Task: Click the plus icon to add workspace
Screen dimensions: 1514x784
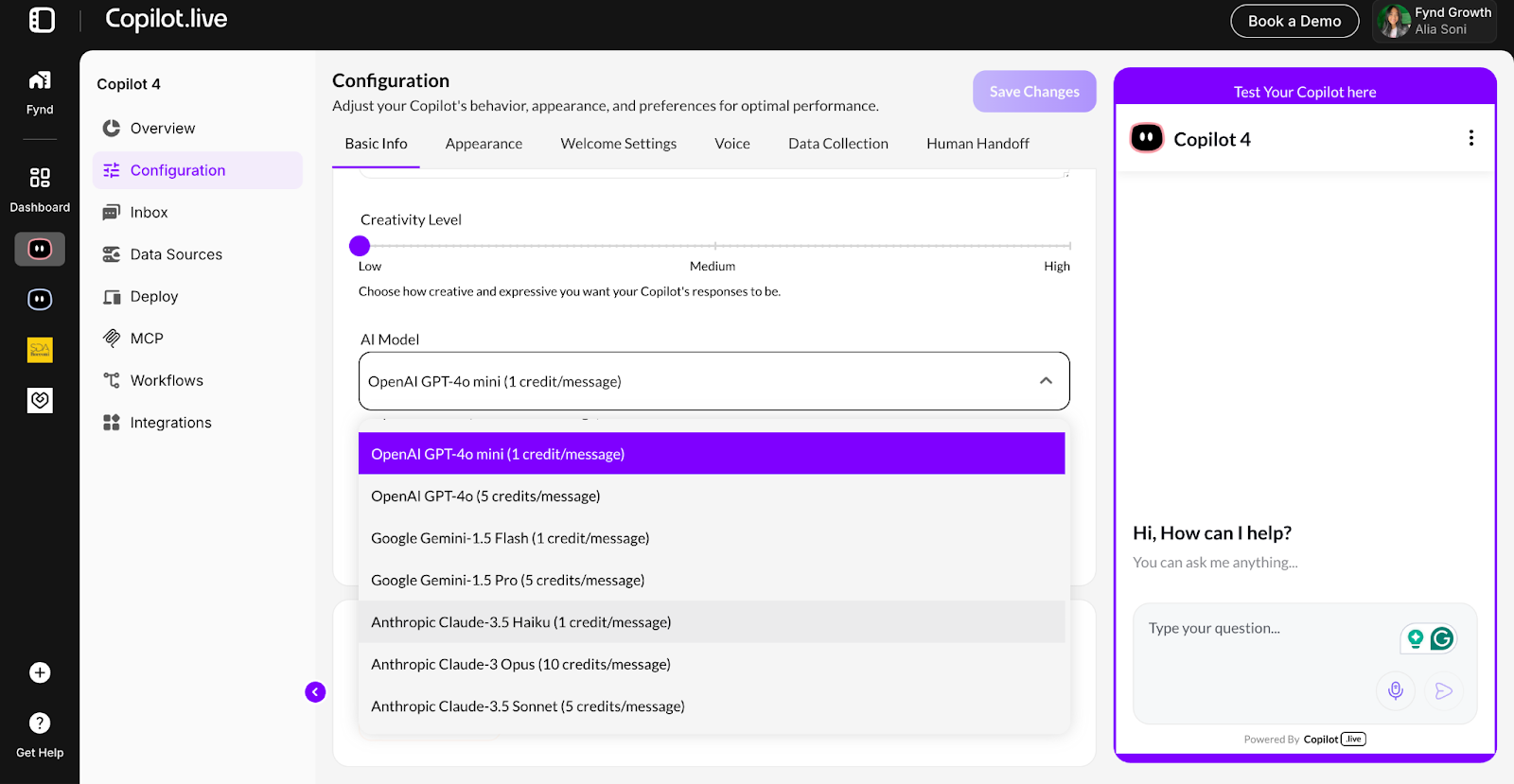Action: coord(40,672)
